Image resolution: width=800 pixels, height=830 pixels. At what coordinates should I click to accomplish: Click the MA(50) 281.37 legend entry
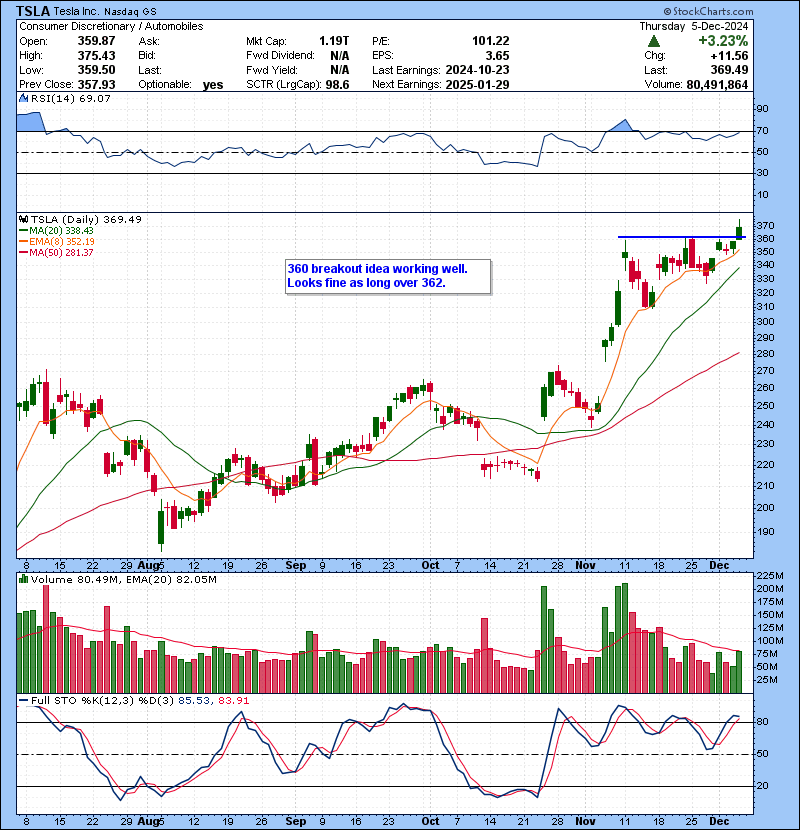coord(61,253)
